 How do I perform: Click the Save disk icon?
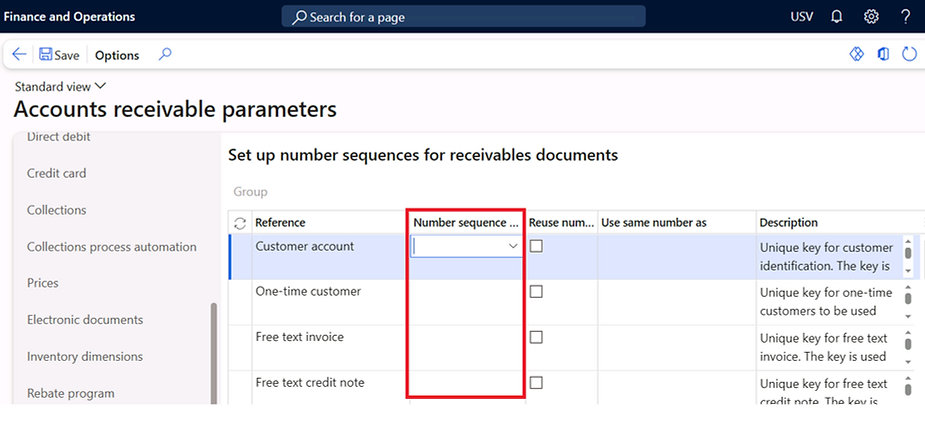(46, 55)
